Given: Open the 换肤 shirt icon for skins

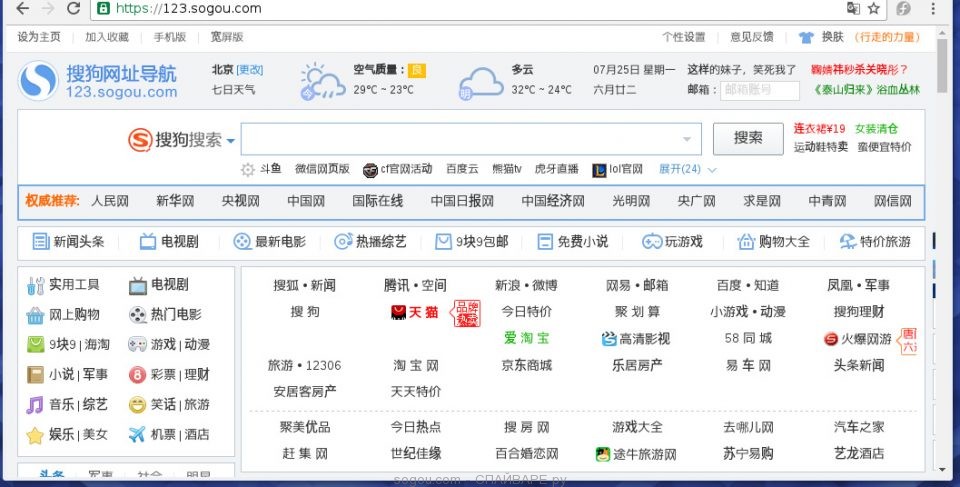Looking at the screenshot, I should click(806, 38).
